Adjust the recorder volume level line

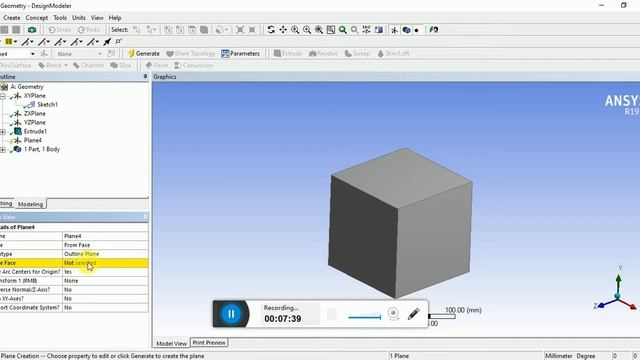coord(364,317)
